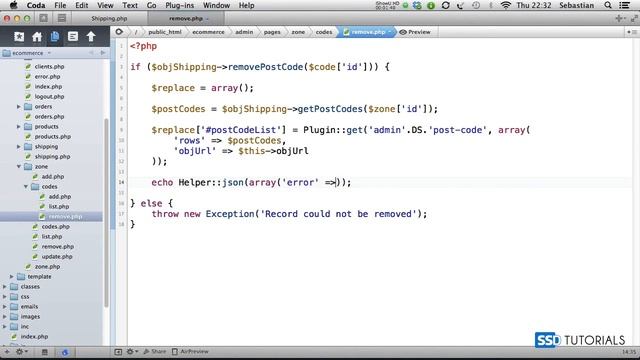This screenshot has width=640, height=360.
Task: Click the admin path segment
Action: (244, 32)
